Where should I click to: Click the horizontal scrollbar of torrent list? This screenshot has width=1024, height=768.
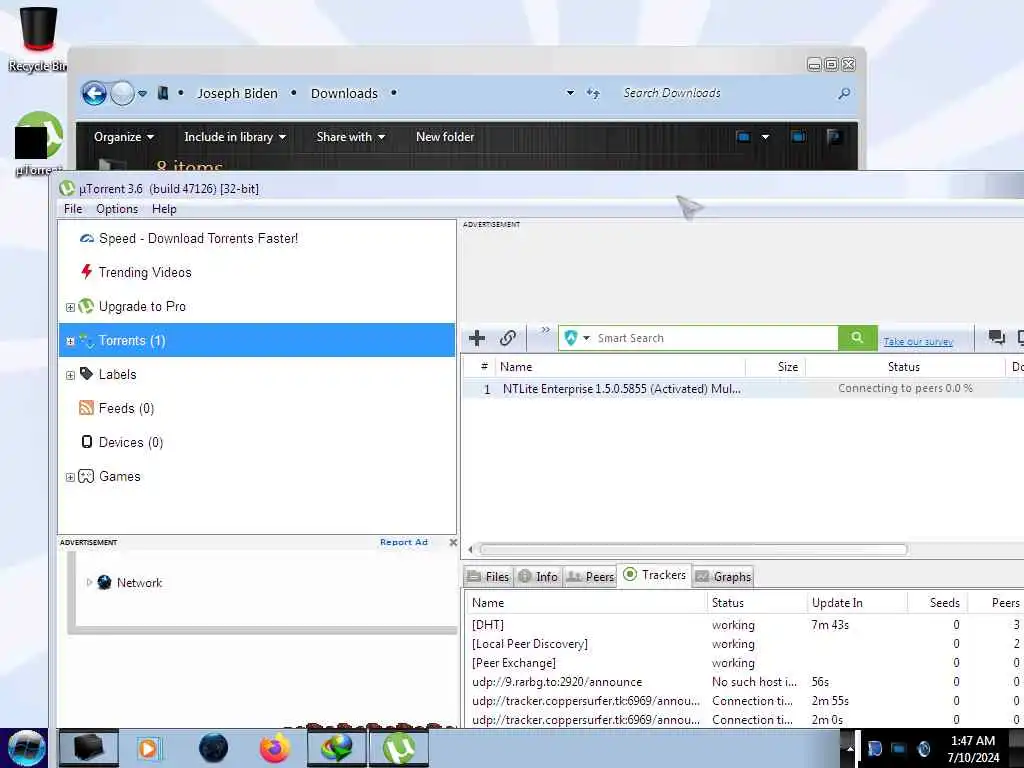(x=694, y=549)
